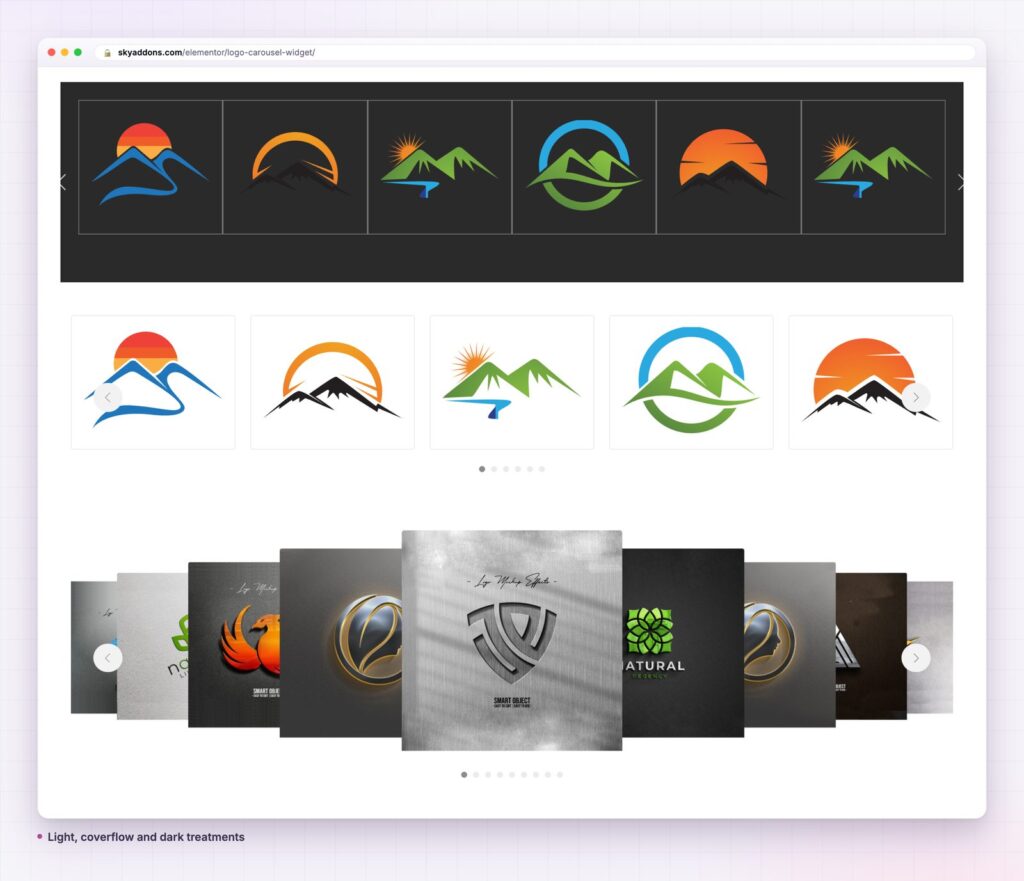Advance the light logo carousel with the next arrow

[x=916, y=397]
